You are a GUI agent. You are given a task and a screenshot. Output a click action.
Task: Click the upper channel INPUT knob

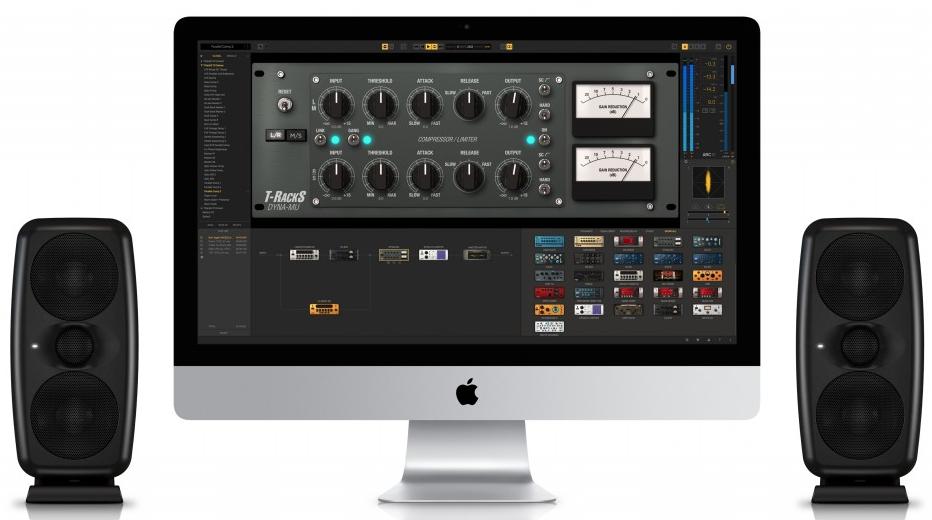(336, 105)
